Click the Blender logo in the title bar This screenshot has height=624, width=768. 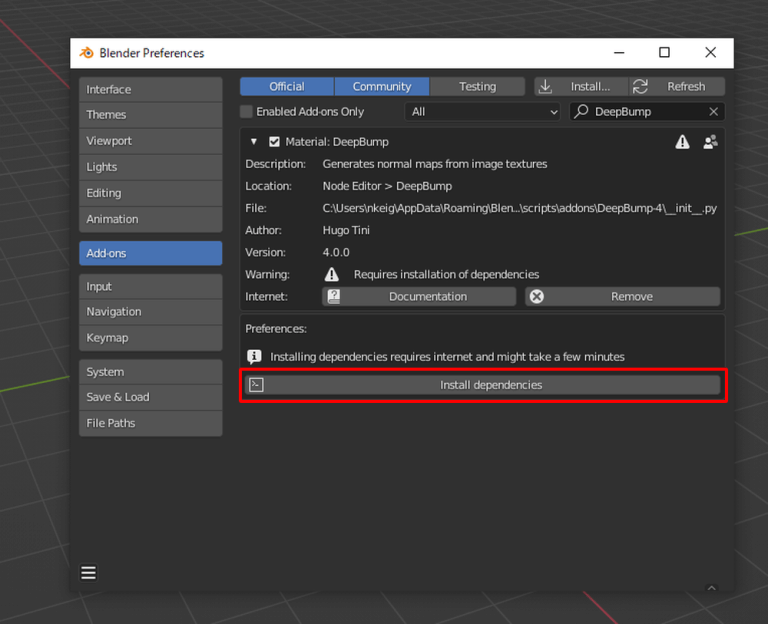tap(87, 53)
